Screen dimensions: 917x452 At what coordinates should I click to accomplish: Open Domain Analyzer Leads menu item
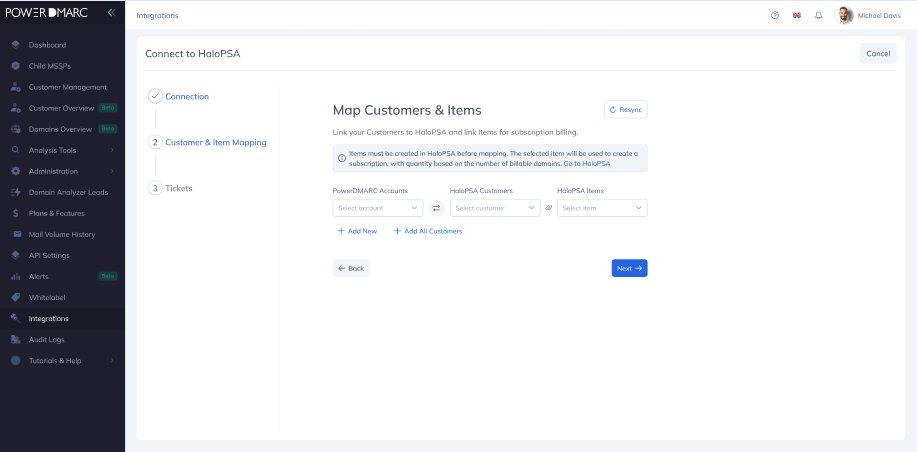point(68,192)
